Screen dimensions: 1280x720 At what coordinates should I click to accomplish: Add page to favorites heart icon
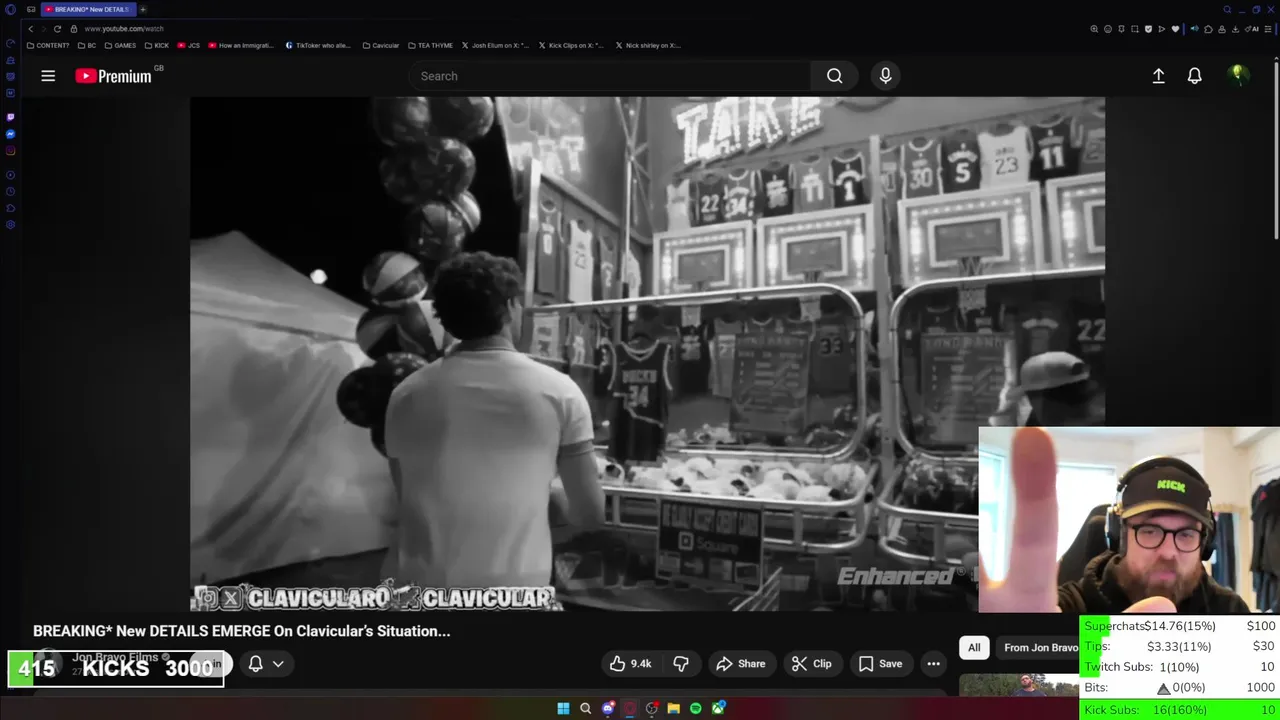pyautogui.click(x=1175, y=29)
